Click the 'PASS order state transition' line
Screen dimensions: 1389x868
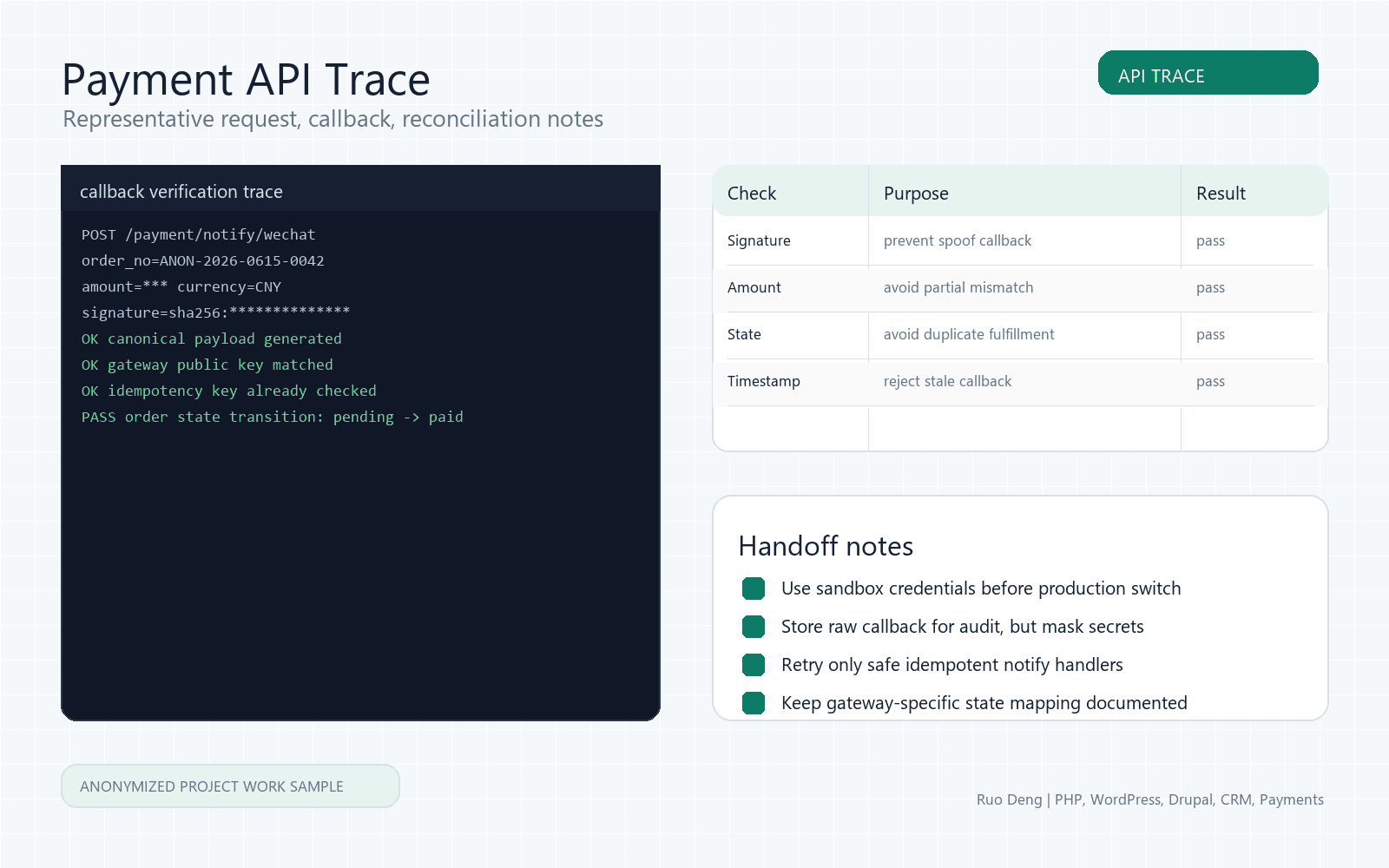[x=273, y=417]
